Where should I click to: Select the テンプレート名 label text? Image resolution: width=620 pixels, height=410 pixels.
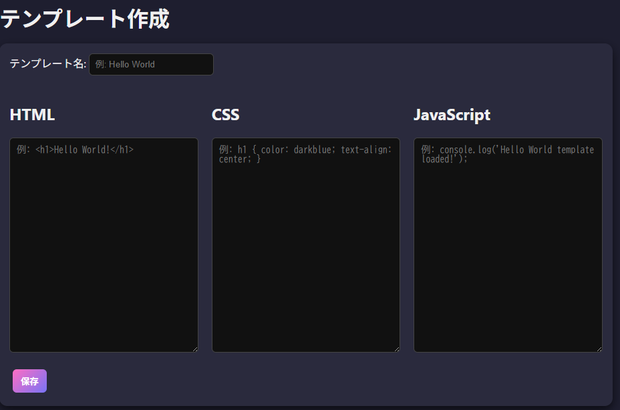[x=48, y=64]
